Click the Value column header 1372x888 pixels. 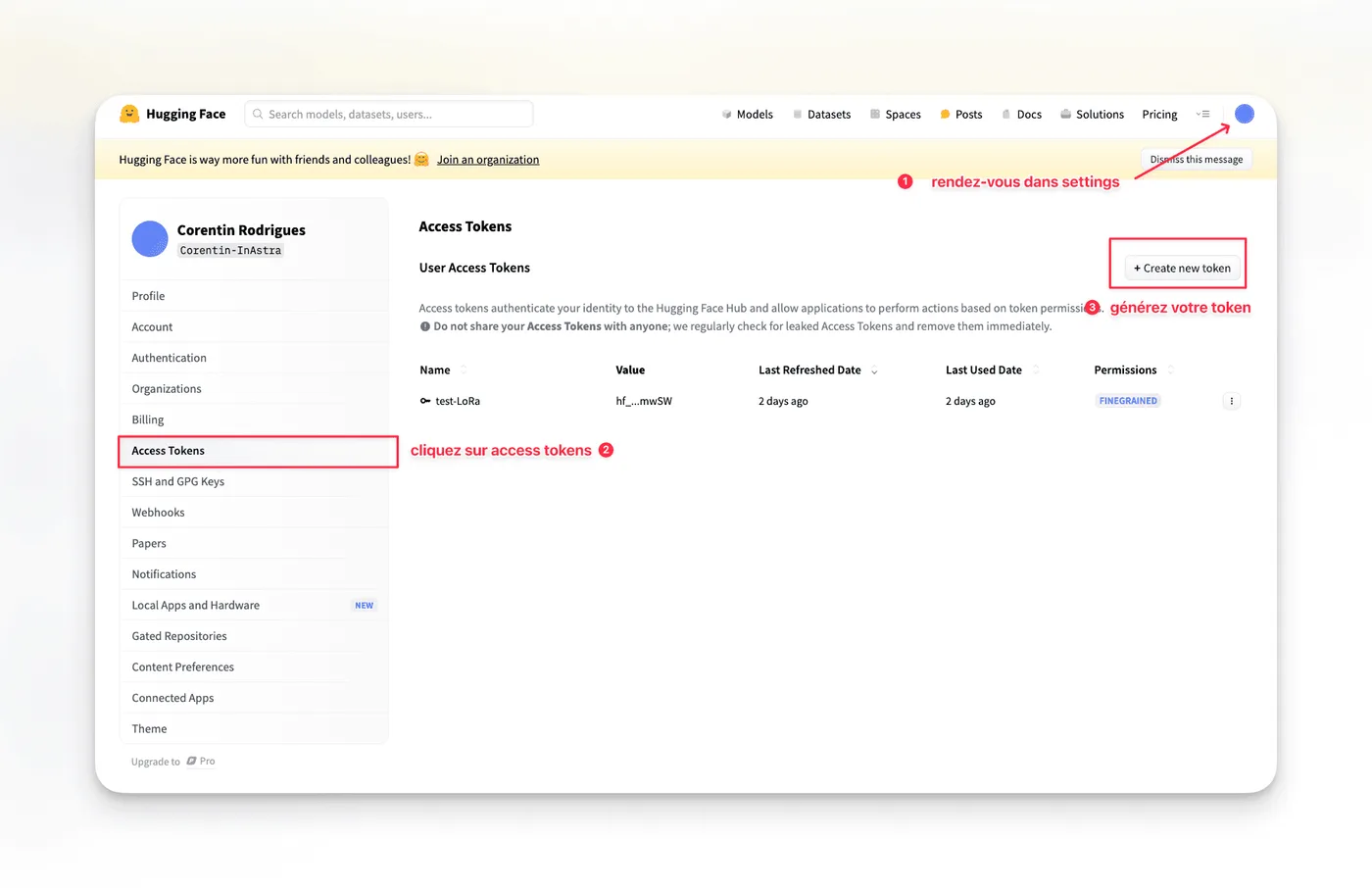coord(630,370)
